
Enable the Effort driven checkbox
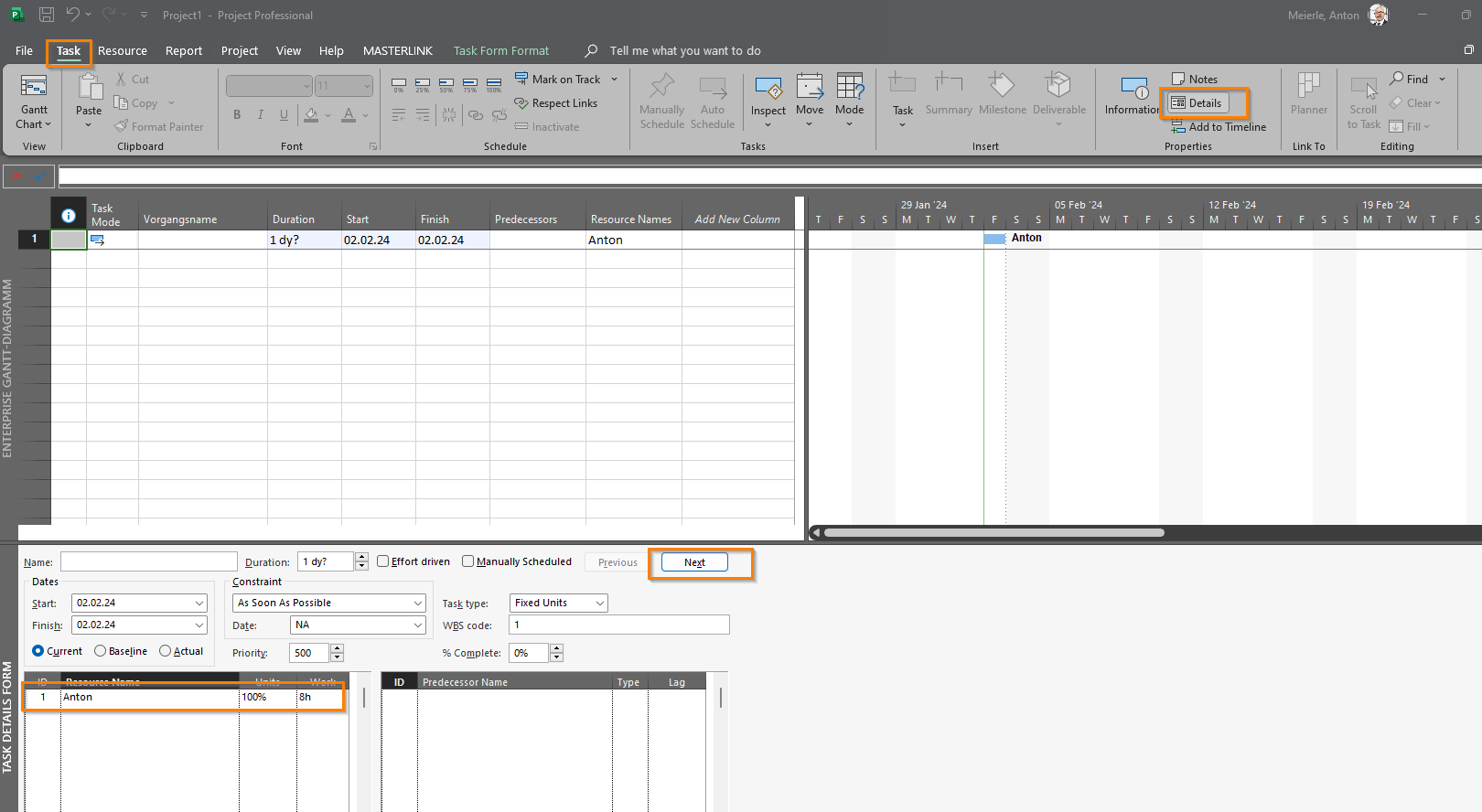383,561
